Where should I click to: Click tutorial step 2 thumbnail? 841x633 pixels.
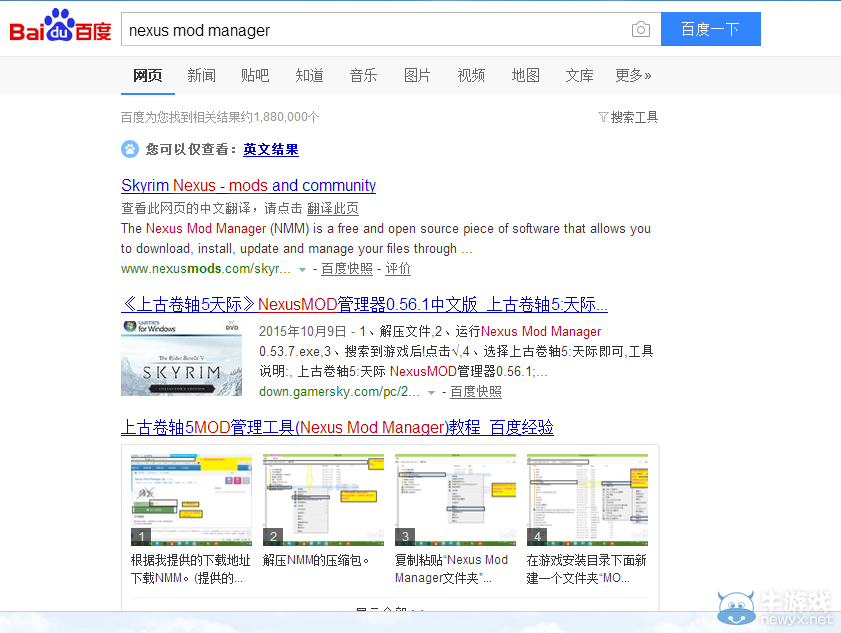coord(323,499)
